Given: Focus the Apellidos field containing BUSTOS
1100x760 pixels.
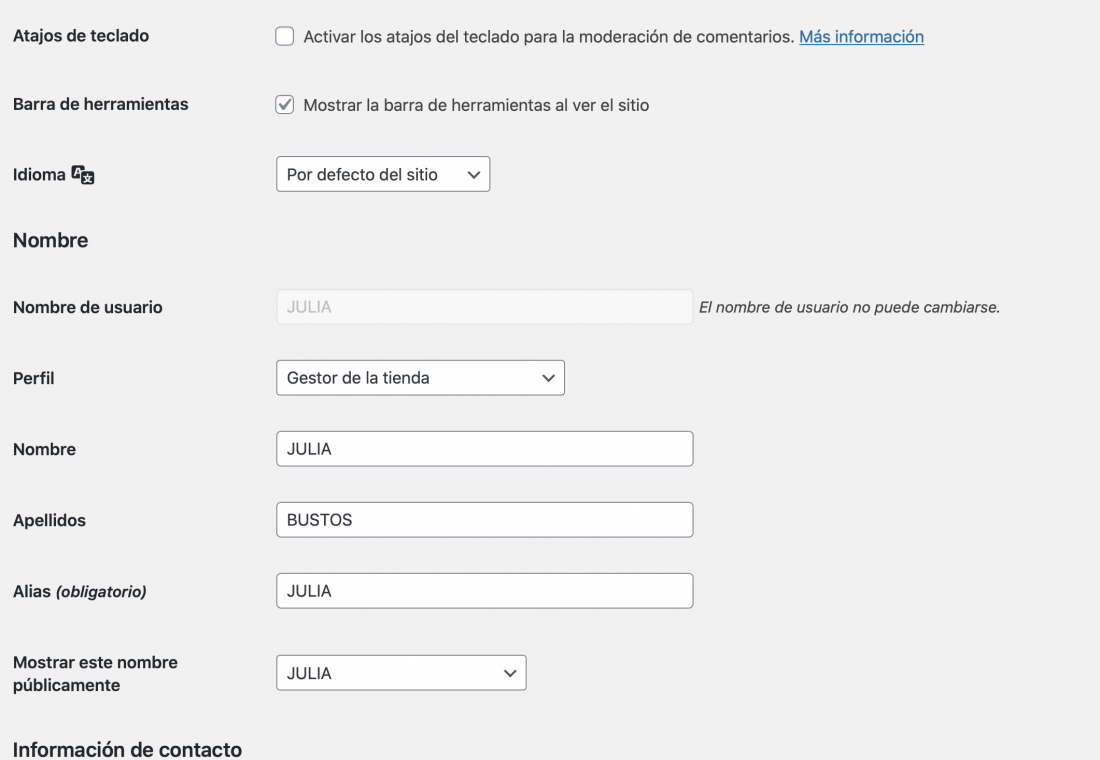Looking at the screenshot, I should coord(485,520).
